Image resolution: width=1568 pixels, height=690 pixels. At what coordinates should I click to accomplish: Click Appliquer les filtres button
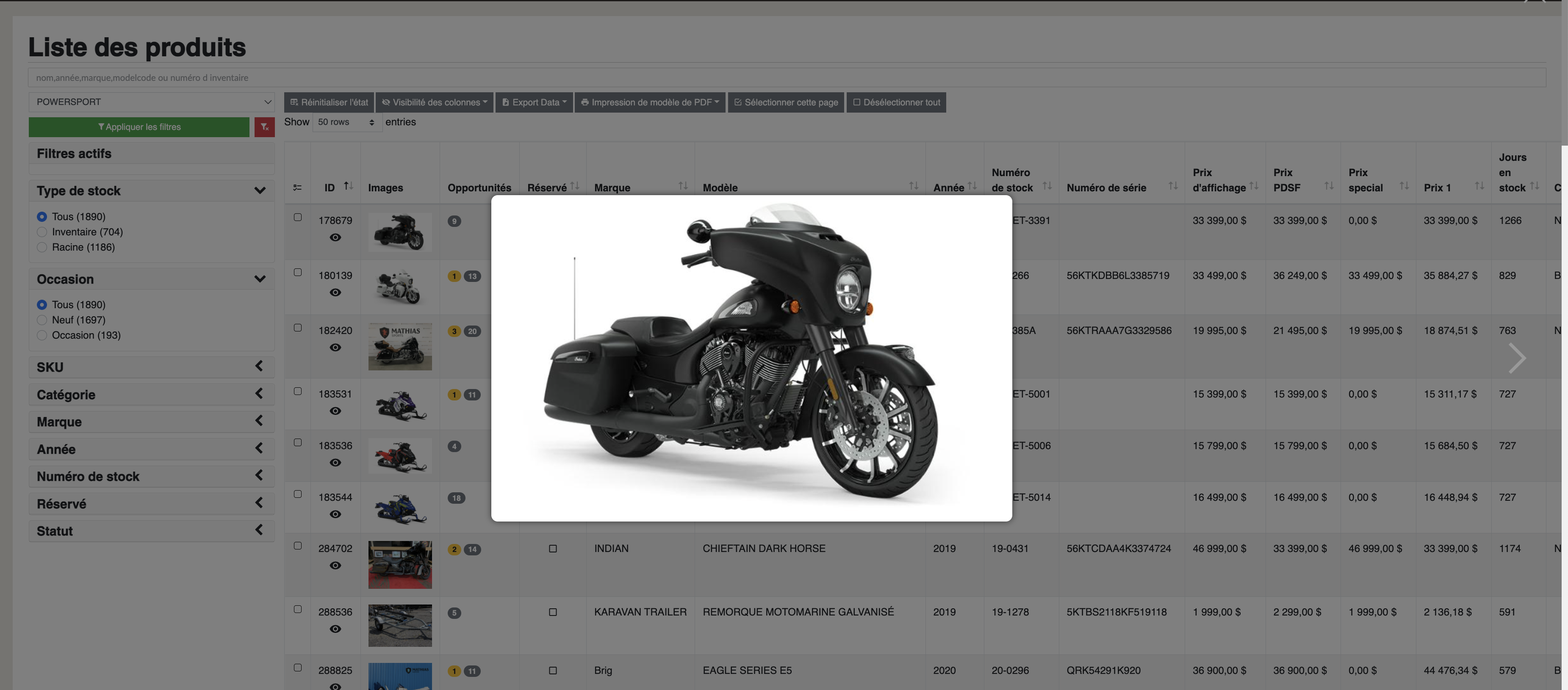click(x=139, y=127)
